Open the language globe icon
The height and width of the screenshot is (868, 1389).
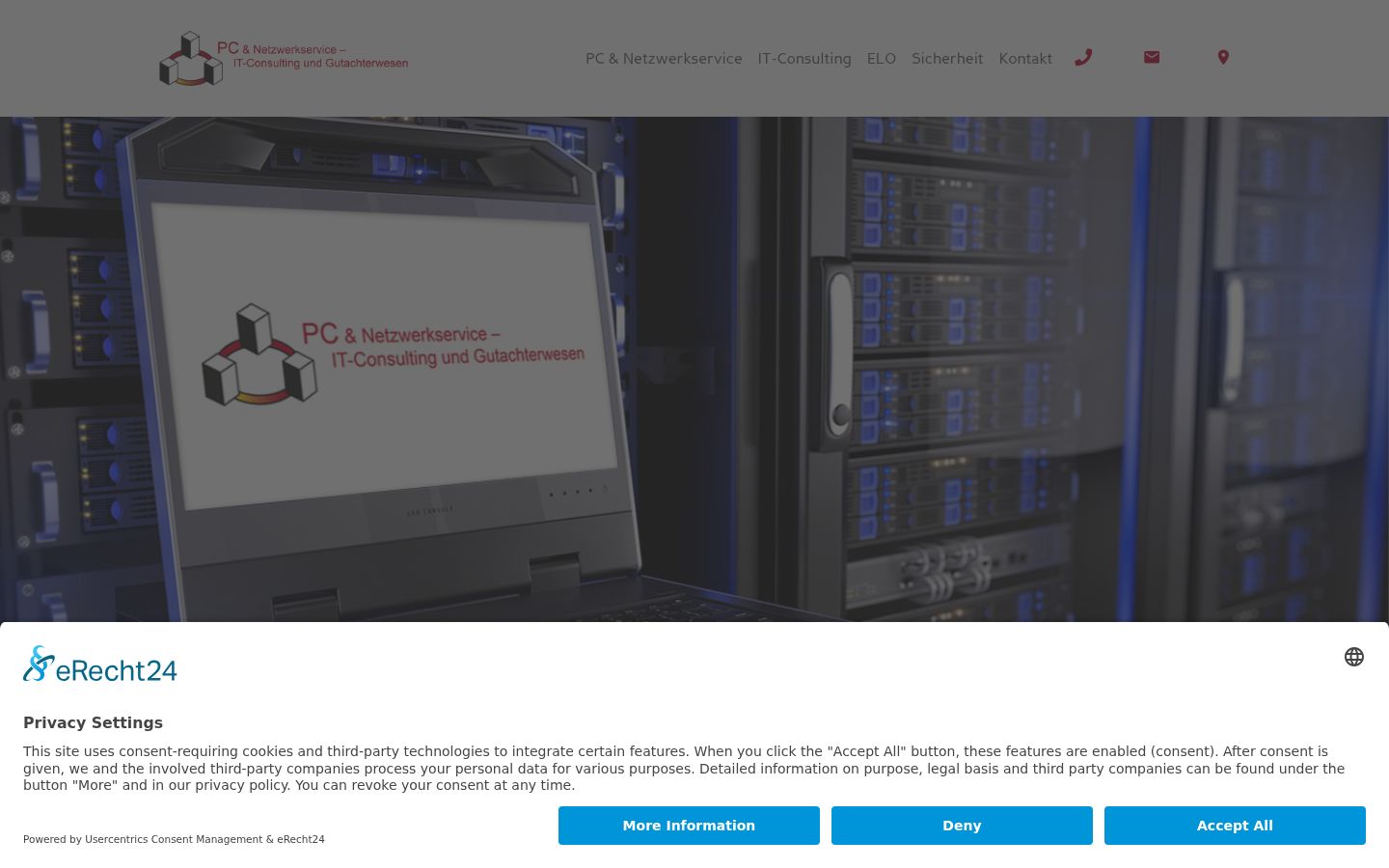click(x=1354, y=657)
